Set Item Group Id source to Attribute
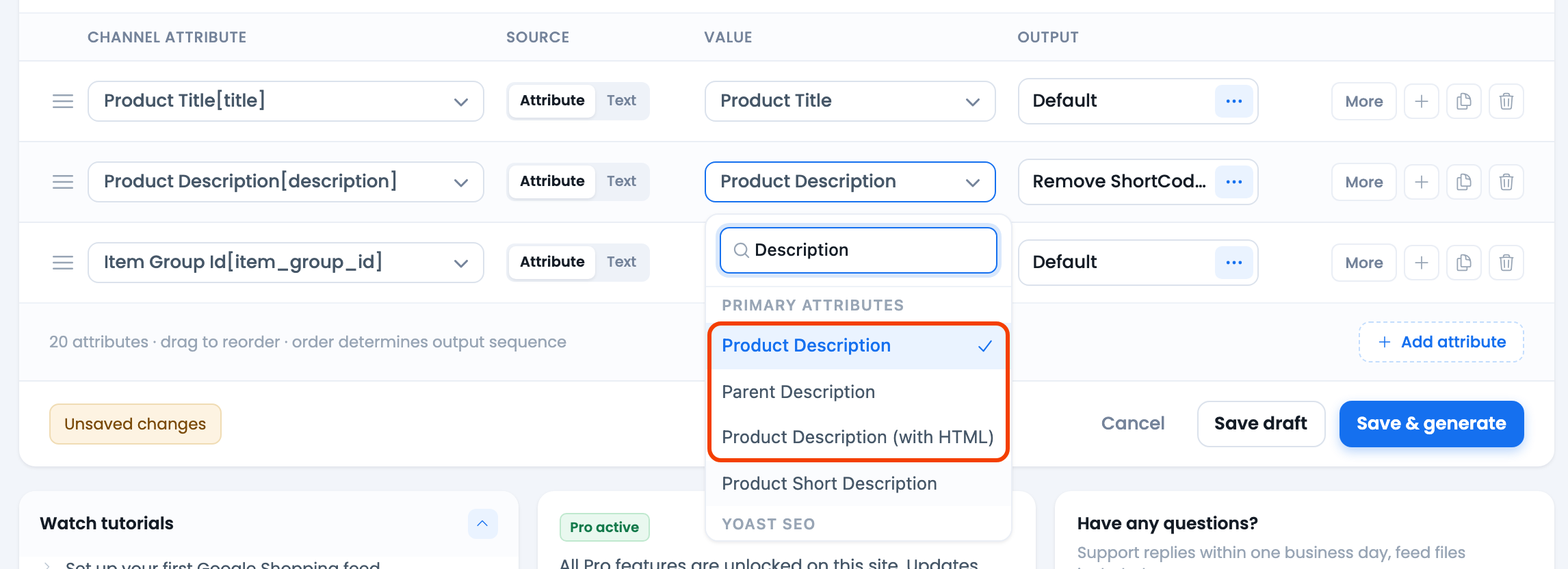This screenshot has width=1568, height=569. click(552, 263)
